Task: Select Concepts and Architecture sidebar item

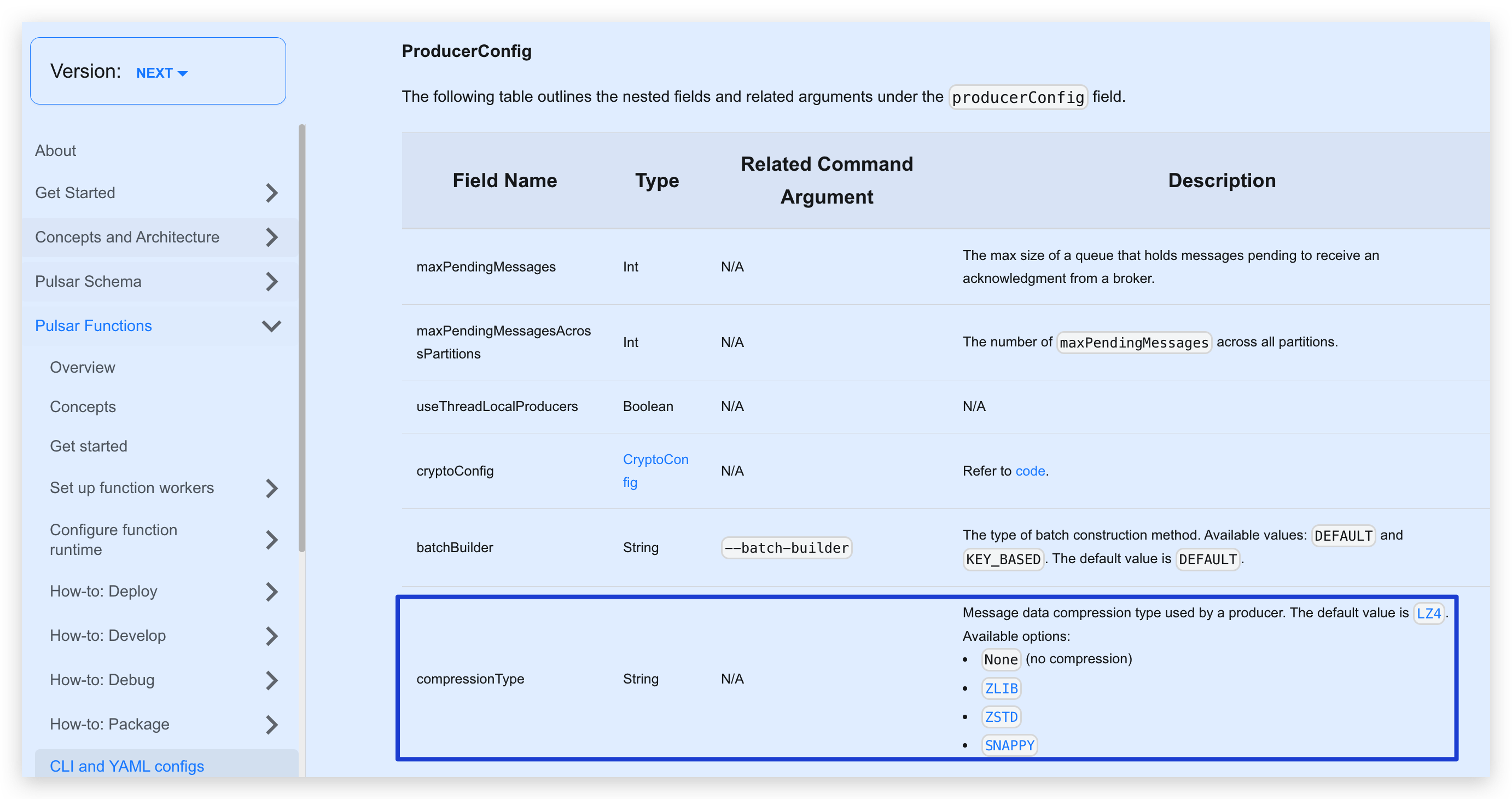Action: click(127, 237)
